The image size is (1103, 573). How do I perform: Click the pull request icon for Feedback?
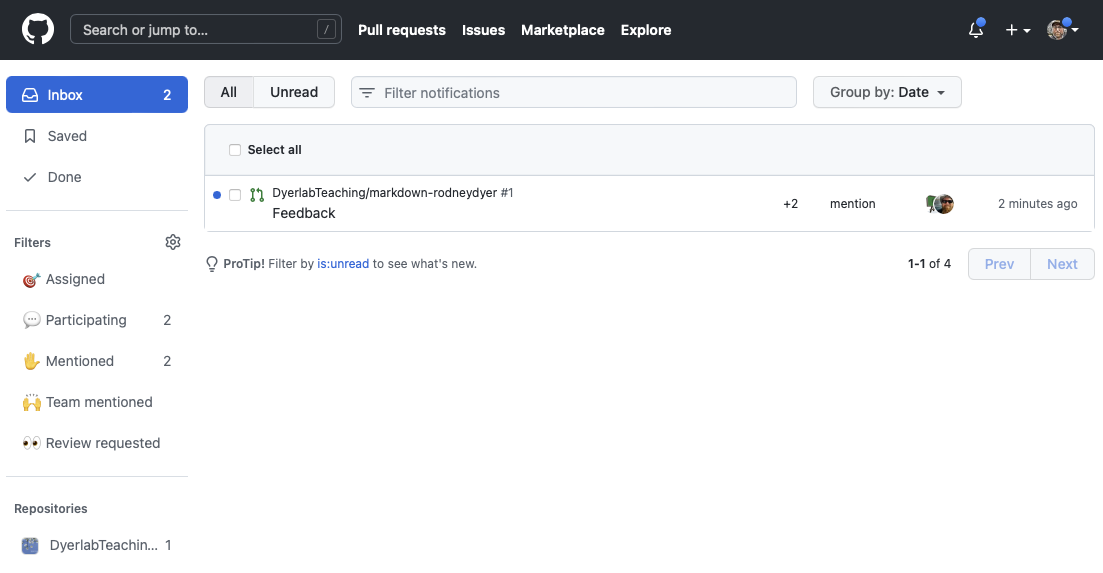coord(257,195)
